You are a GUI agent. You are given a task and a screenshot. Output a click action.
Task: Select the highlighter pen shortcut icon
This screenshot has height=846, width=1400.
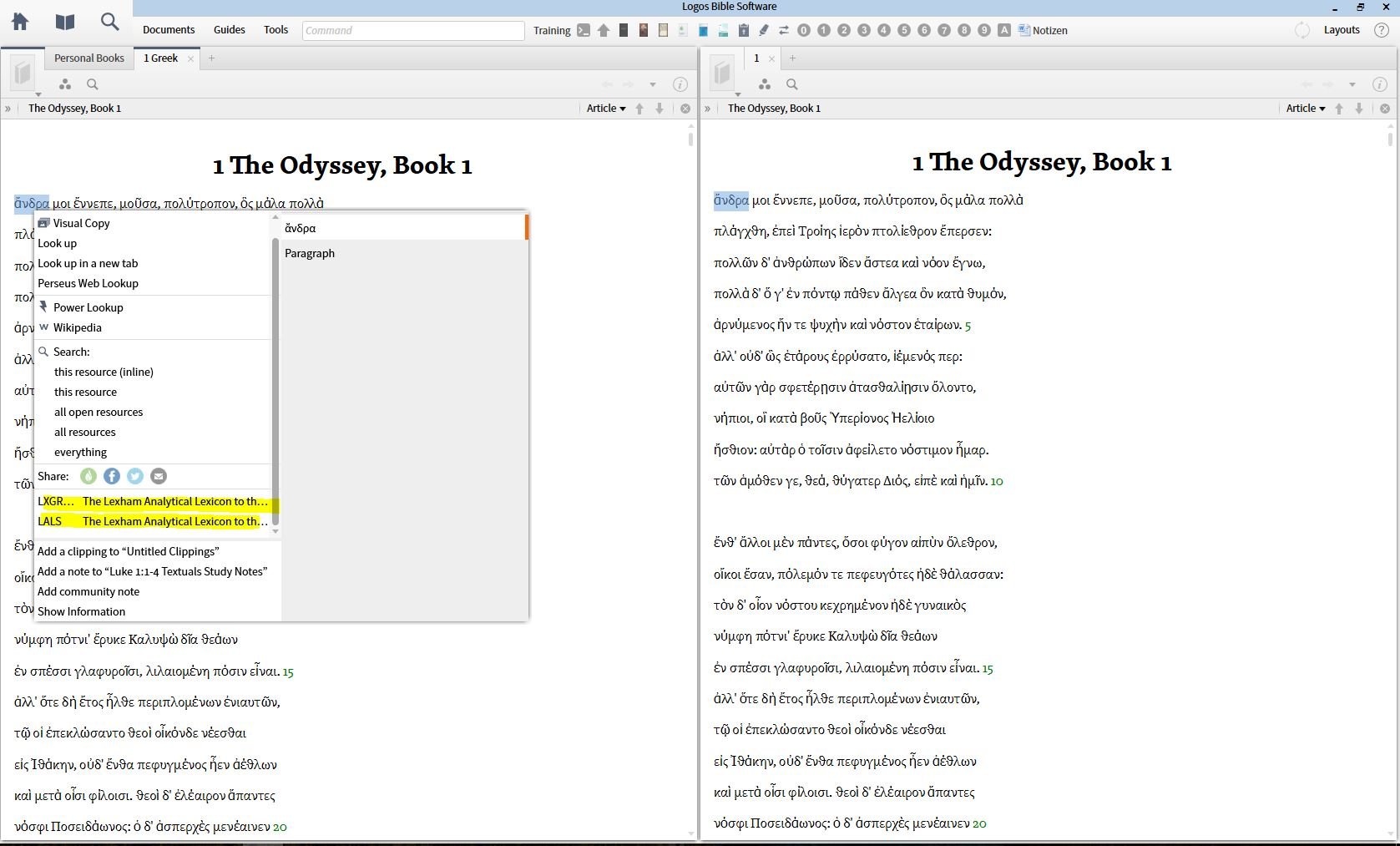click(x=763, y=30)
